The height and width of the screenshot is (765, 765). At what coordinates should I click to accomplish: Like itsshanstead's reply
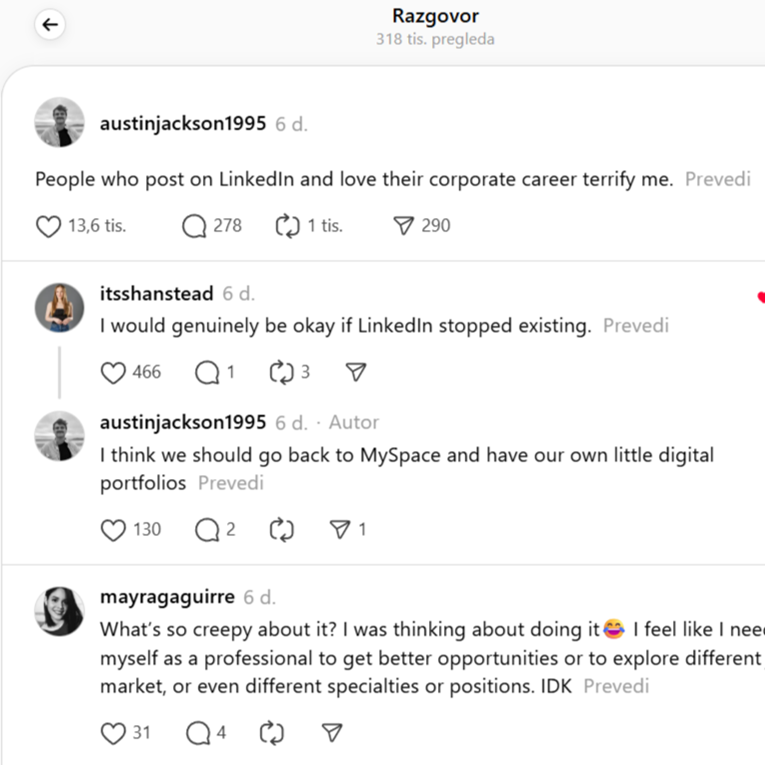[x=114, y=373]
